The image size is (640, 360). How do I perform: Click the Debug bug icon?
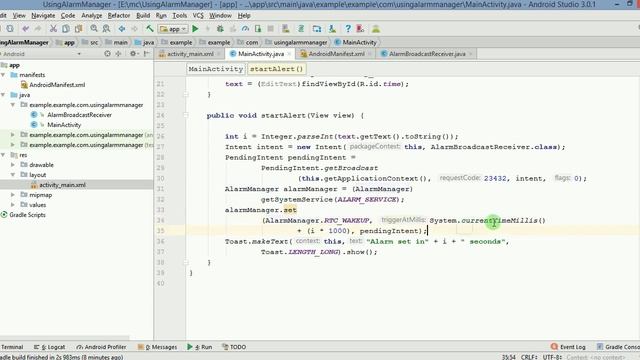pos(220,29)
